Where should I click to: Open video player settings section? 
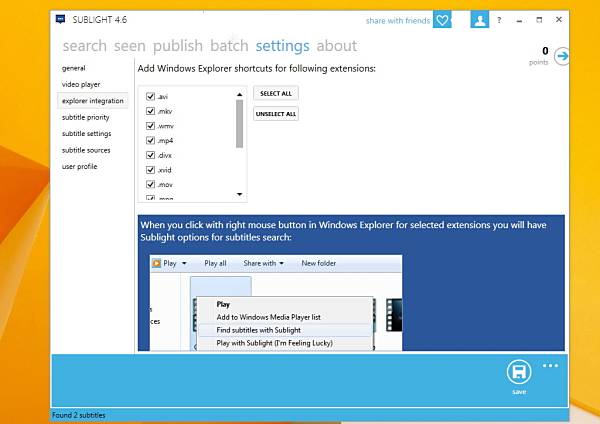pyautogui.click(x=81, y=84)
